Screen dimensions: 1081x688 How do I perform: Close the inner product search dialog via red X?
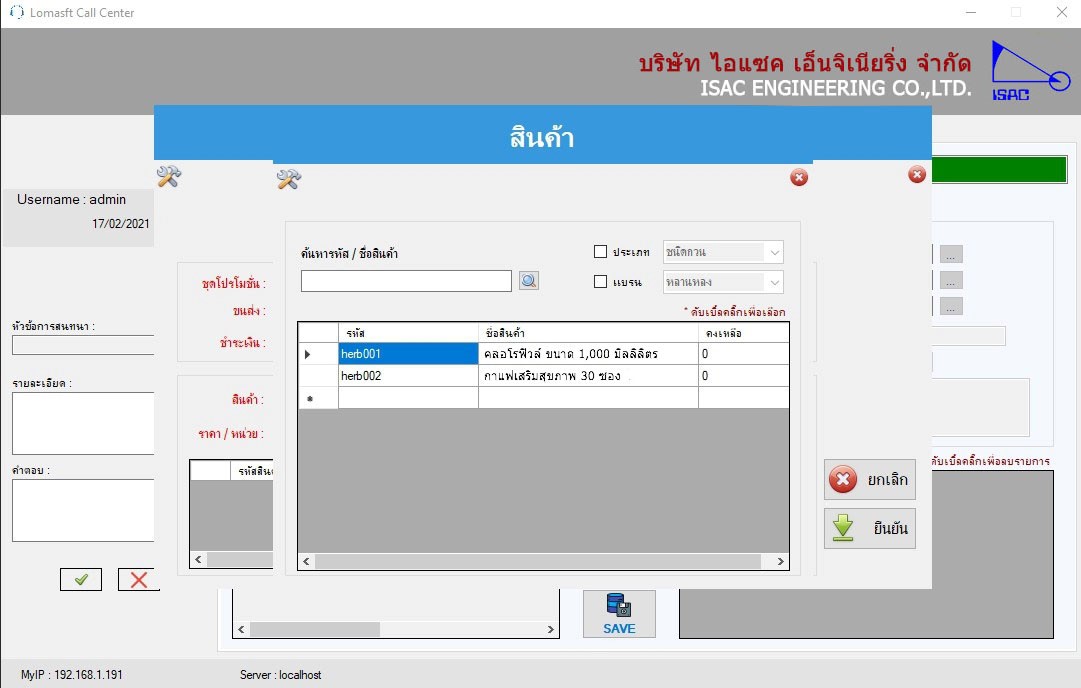pyautogui.click(x=798, y=178)
